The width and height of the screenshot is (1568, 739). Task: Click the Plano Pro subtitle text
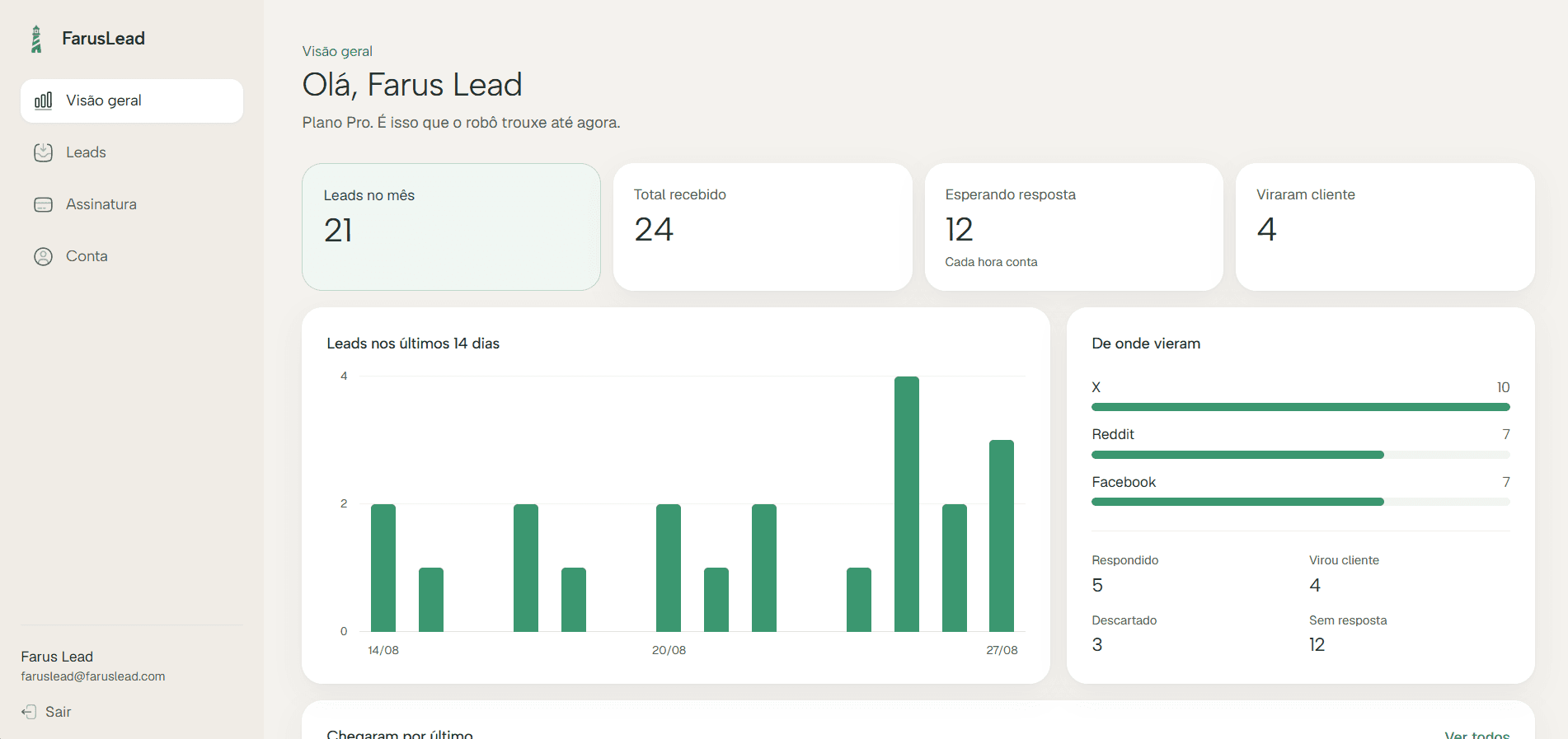[461, 123]
